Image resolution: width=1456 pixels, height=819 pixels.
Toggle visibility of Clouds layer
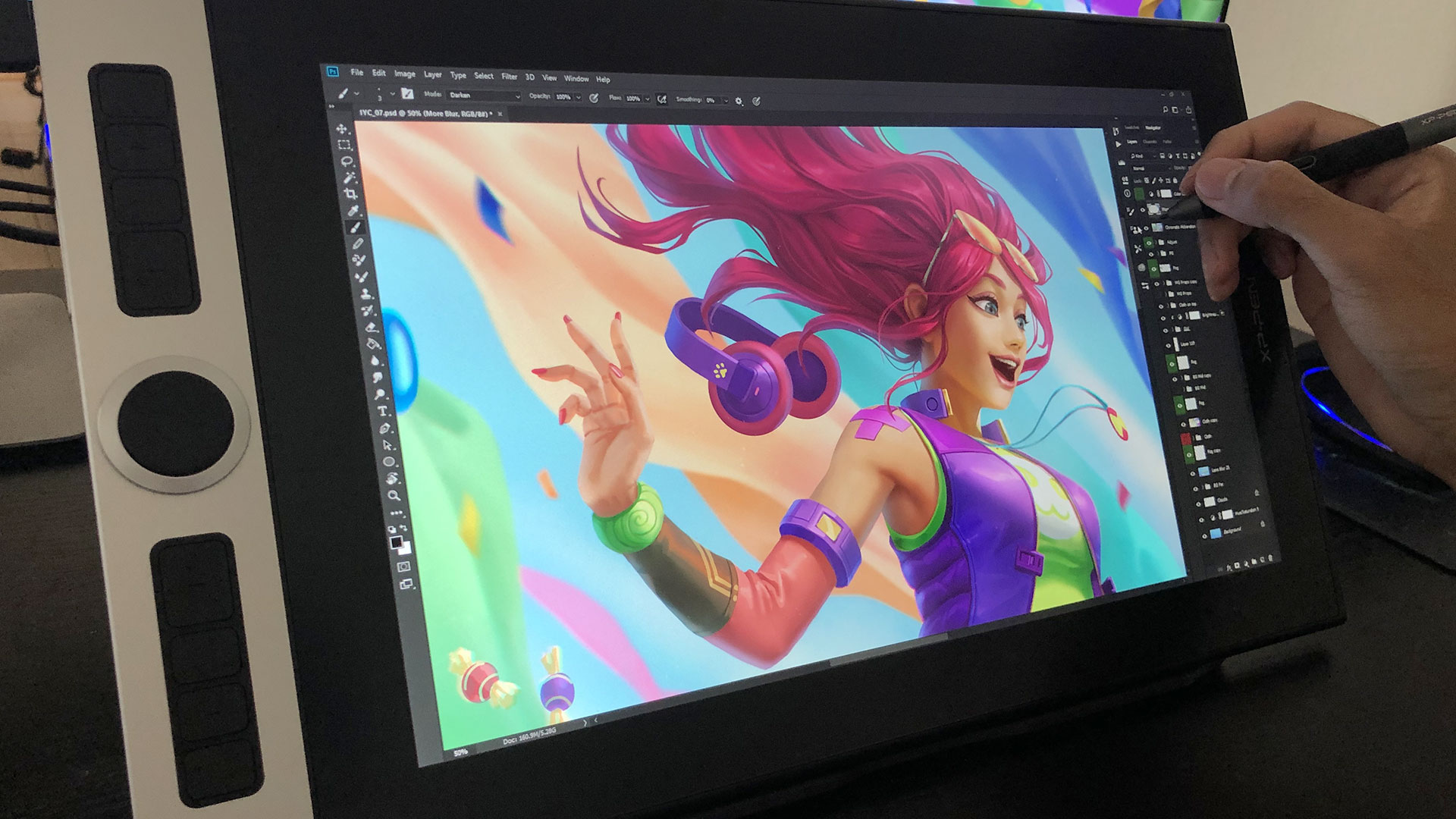pos(1198,503)
